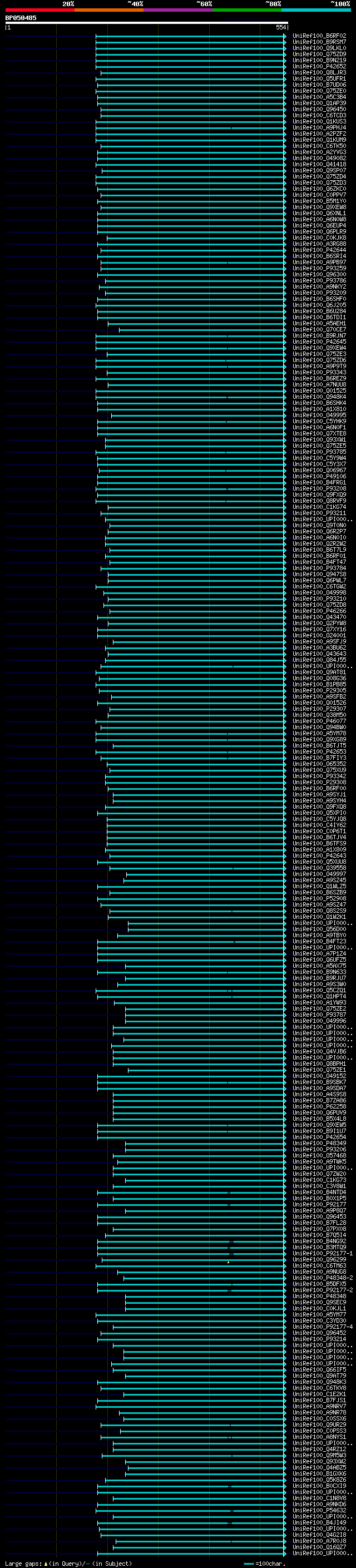This screenshot has width=356, height=1568.
Task: Click query end position 554 label
Action: pyautogui.click(x=280, y=27)
